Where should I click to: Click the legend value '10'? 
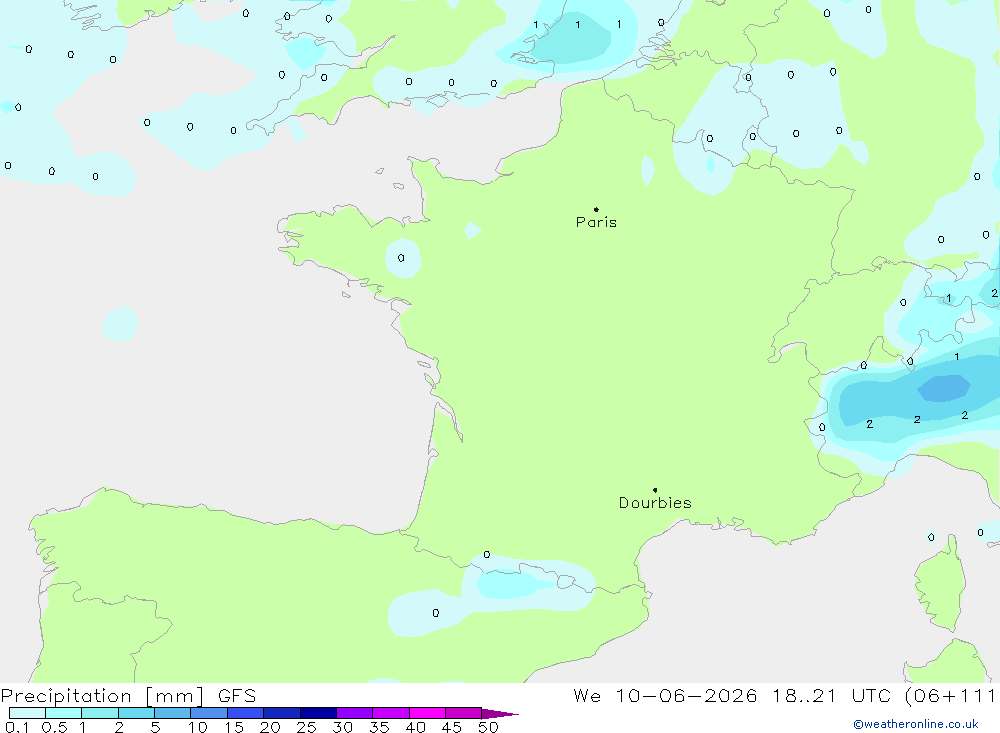[198, 727]
